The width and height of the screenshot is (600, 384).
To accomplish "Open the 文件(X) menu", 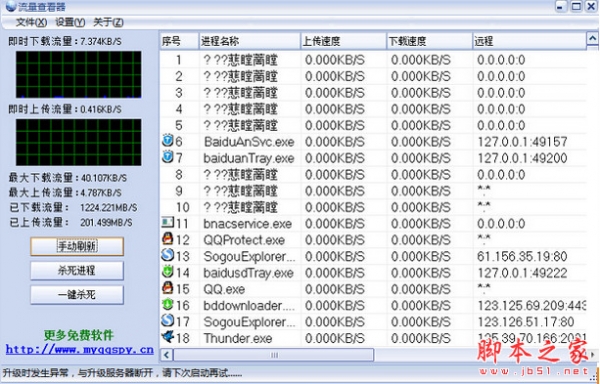I will 31,22.
